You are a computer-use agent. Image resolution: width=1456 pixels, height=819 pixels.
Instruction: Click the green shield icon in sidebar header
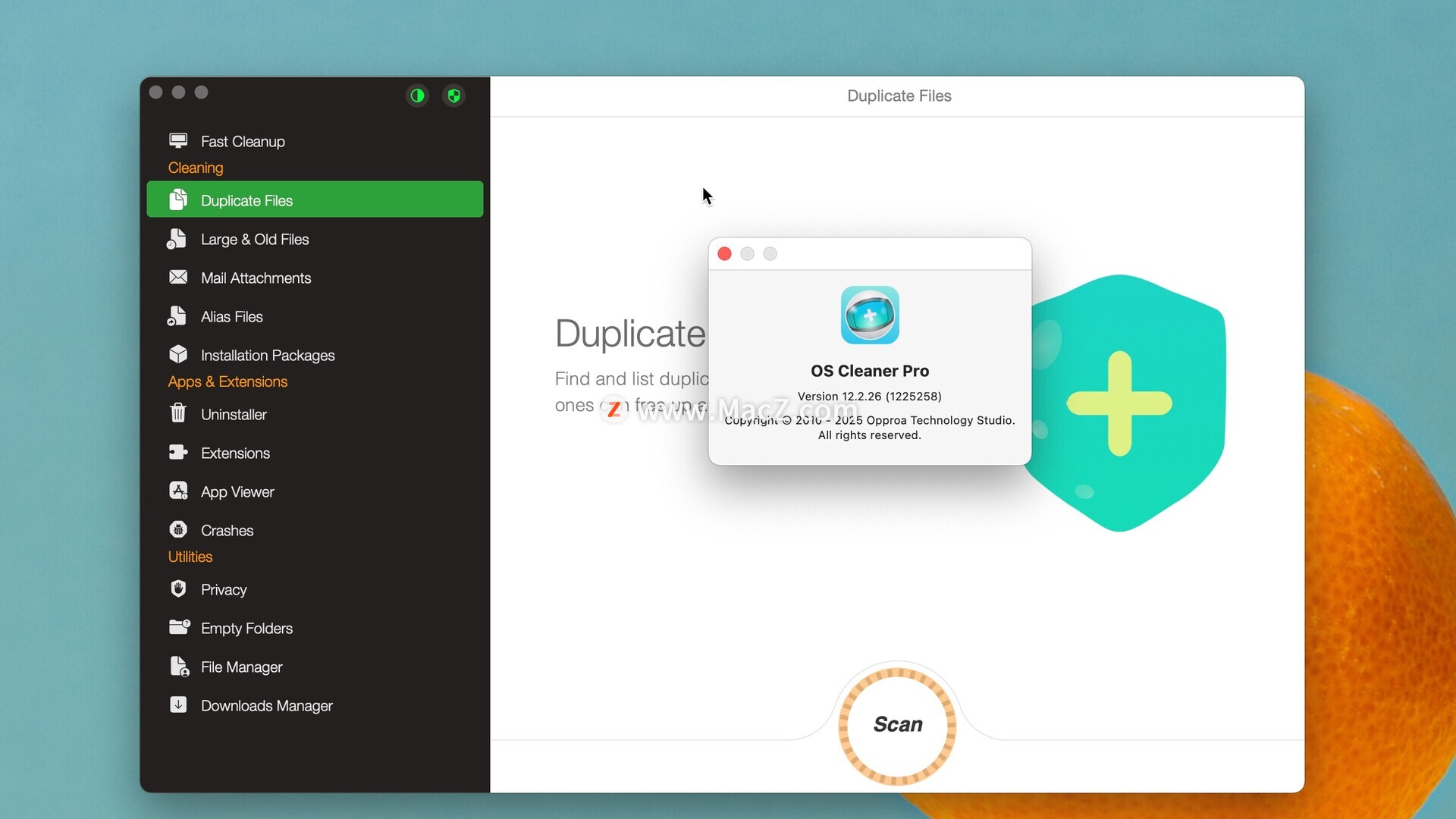[453, 96]
